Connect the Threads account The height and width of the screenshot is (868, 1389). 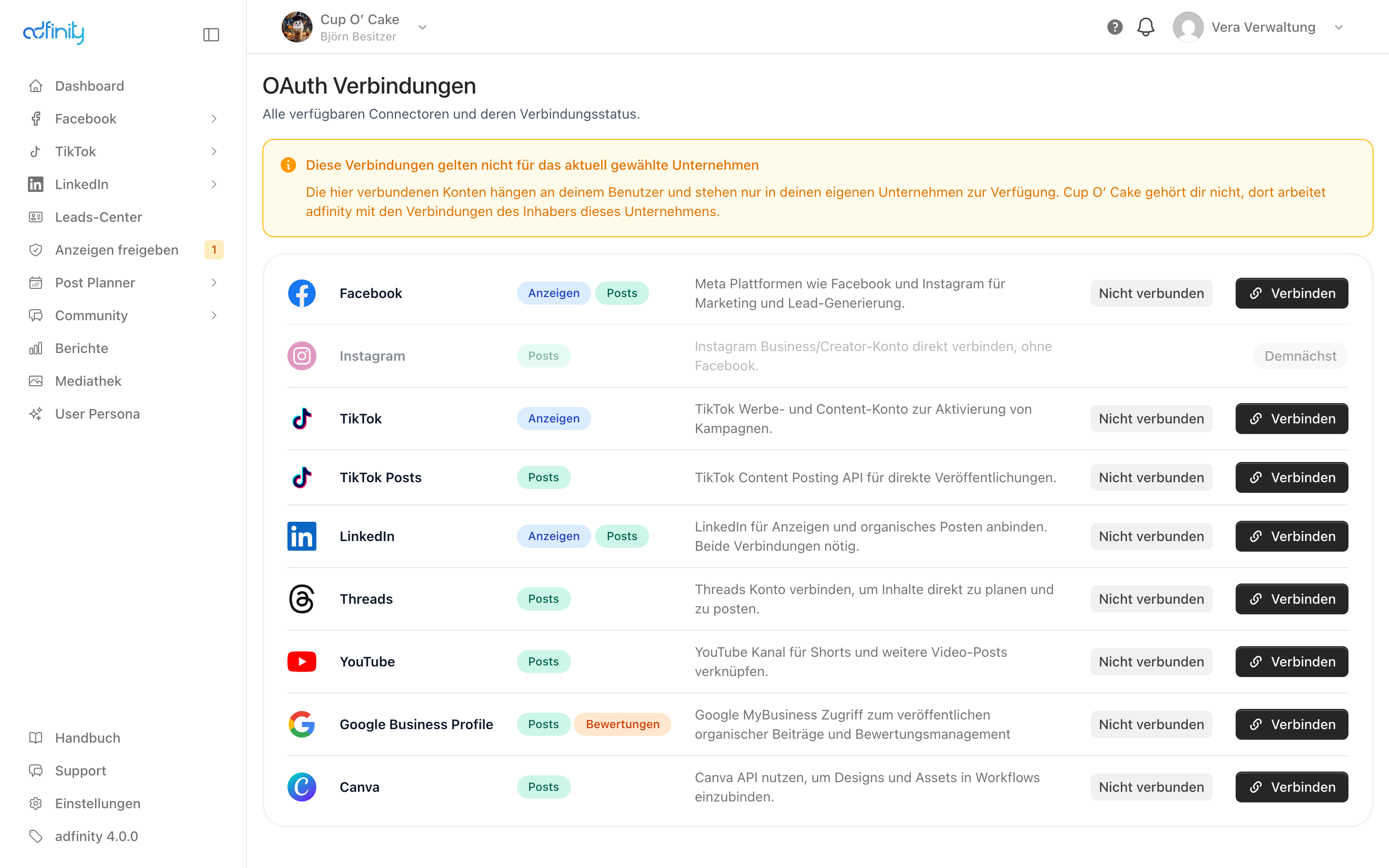(x=1292, y=599)
